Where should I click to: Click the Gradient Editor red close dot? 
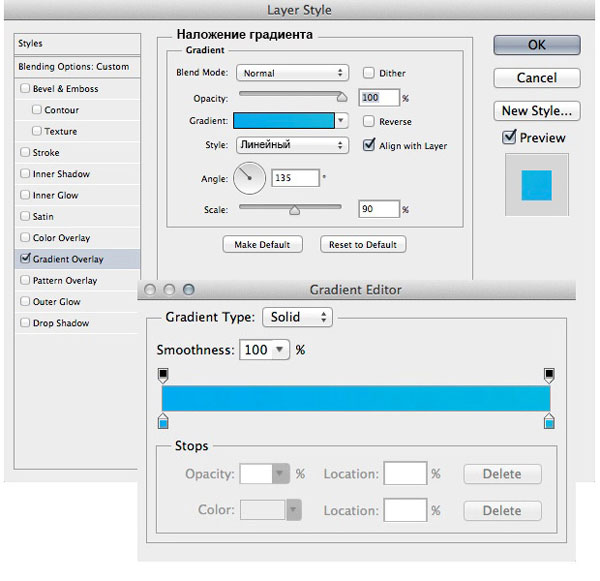pos(150,289)
